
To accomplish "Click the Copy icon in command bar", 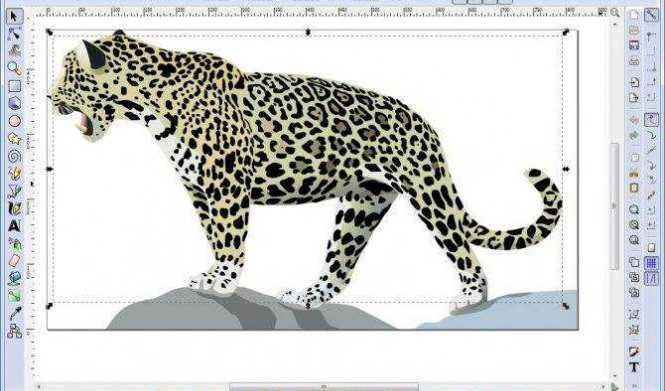I will tap(634, 157).
